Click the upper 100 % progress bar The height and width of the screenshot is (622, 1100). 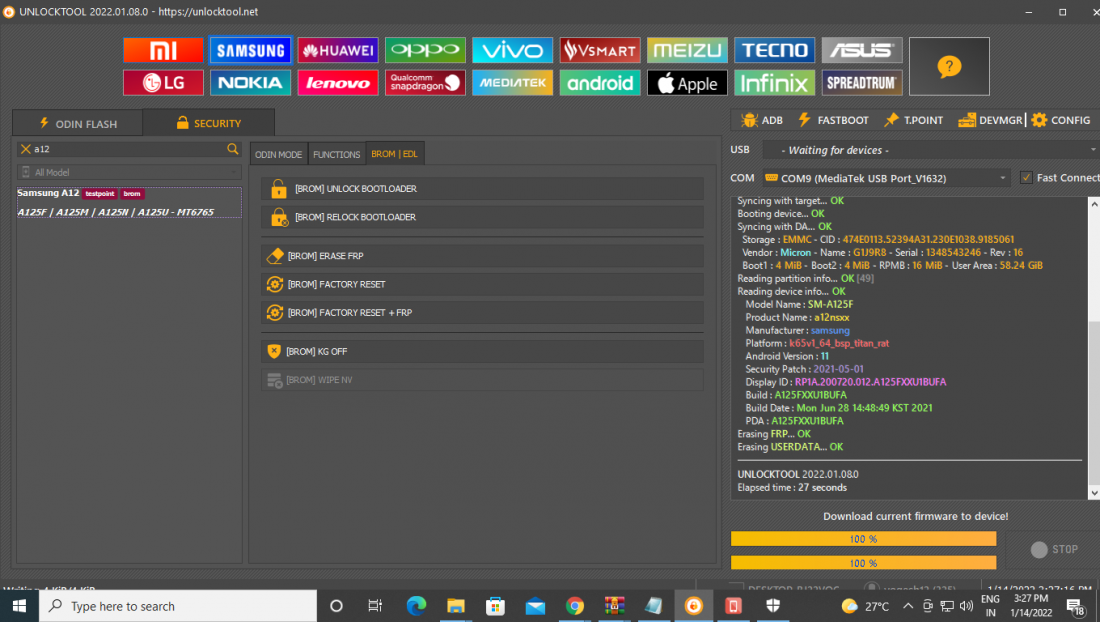click(x=863, y=539)
